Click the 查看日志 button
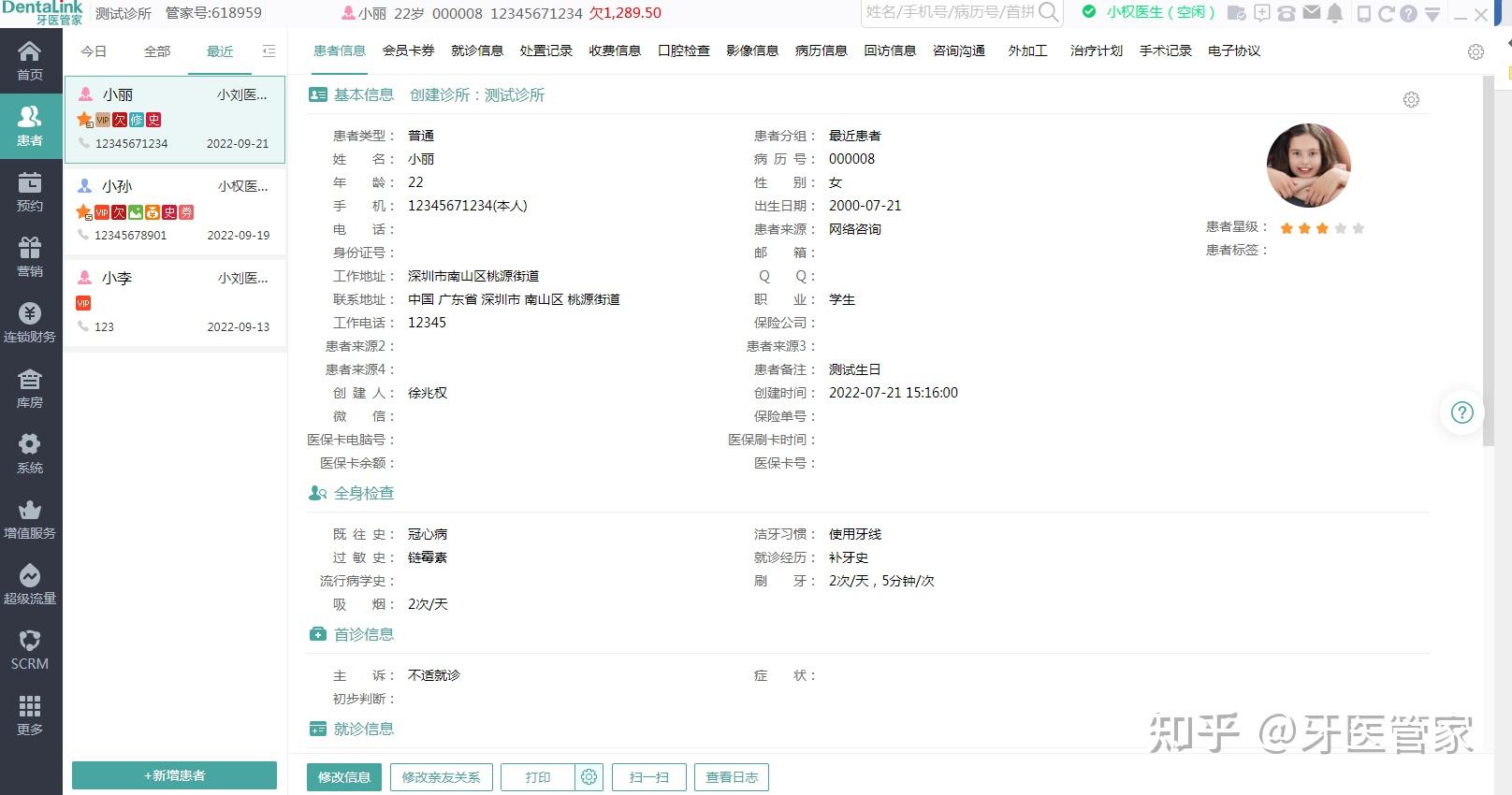 732,777
